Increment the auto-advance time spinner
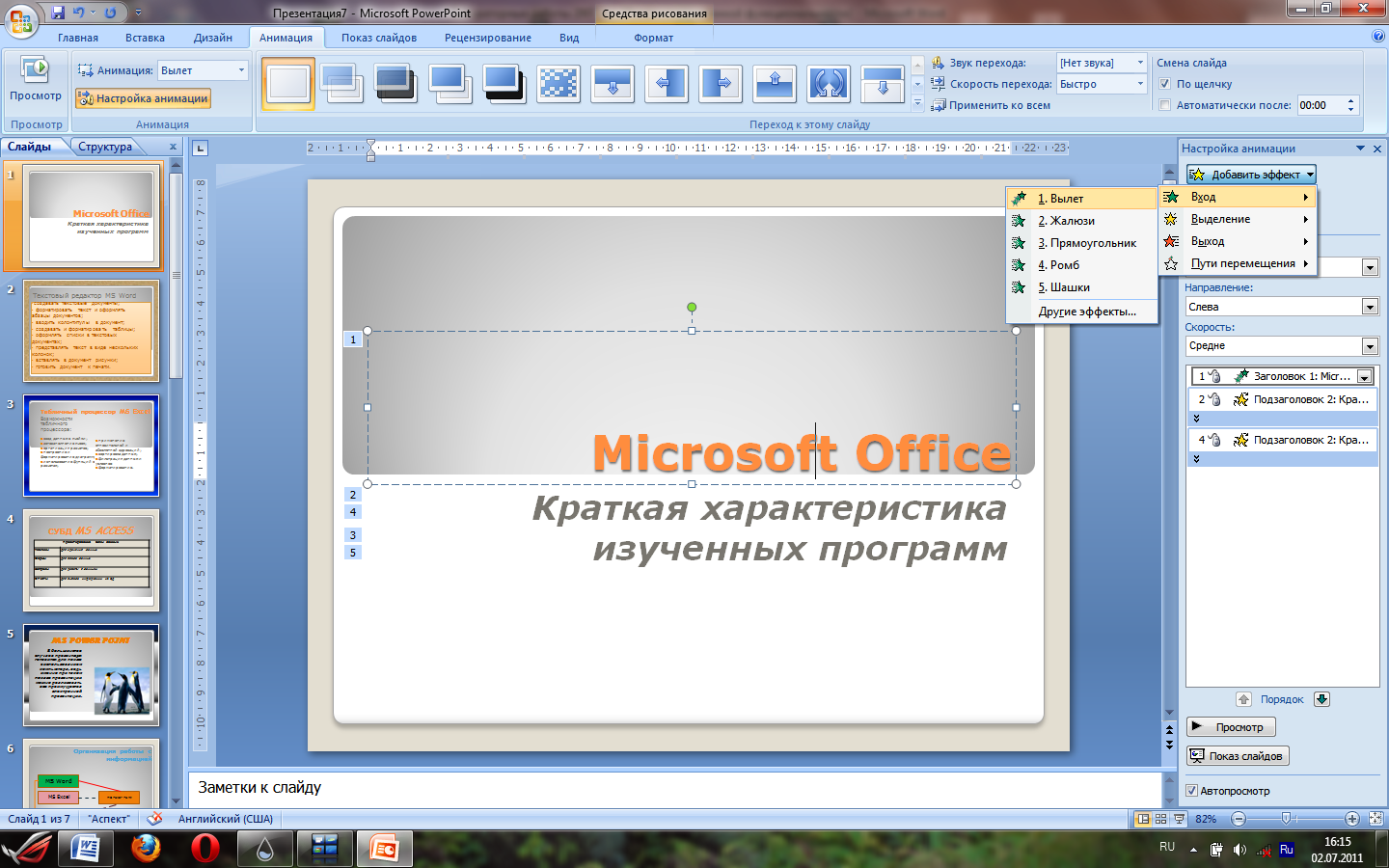The width and height of the screenshot is (1389, 868). click(1351, 100)
